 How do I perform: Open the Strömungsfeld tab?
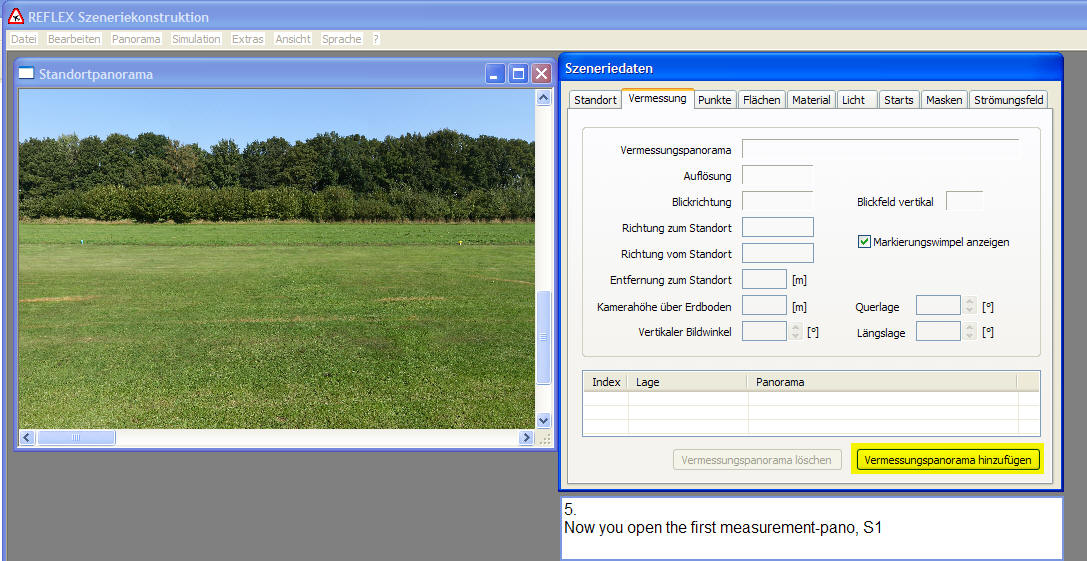(1008, 100)
